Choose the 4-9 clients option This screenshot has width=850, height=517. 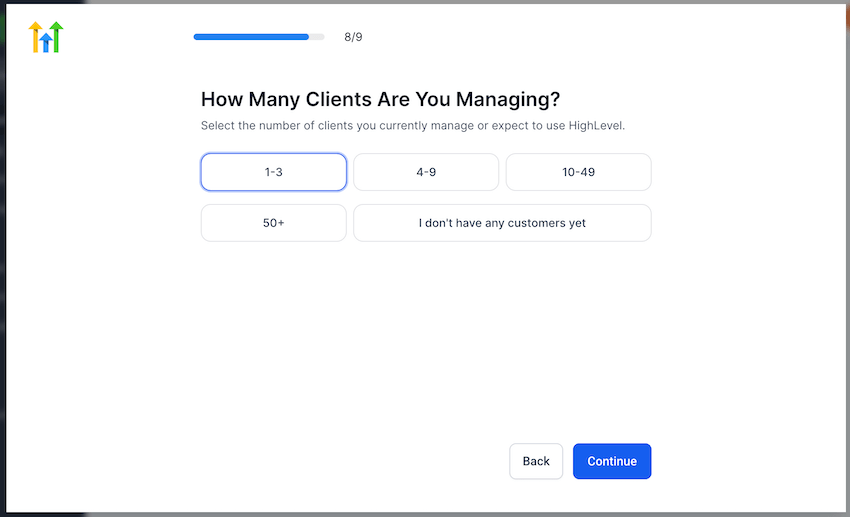tap(426, 172)
